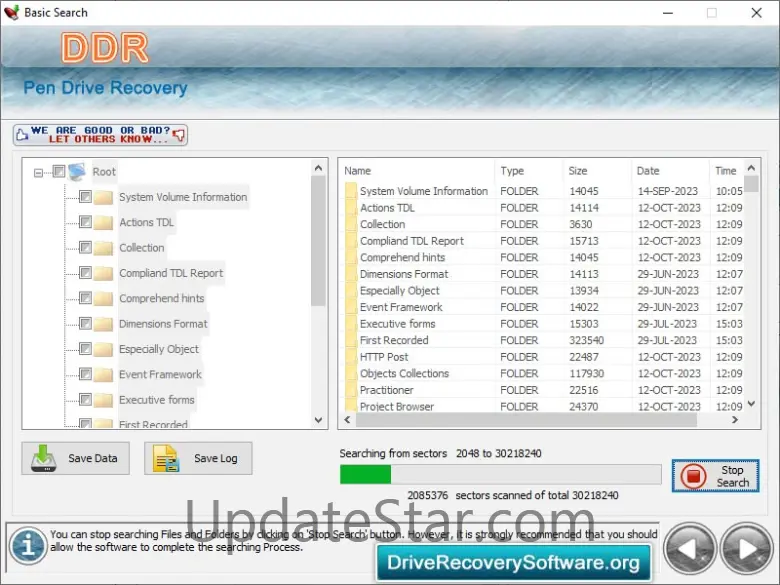Click the blue info icon
The width and height of the screenshot is (780, 585).
click(28, 546)
